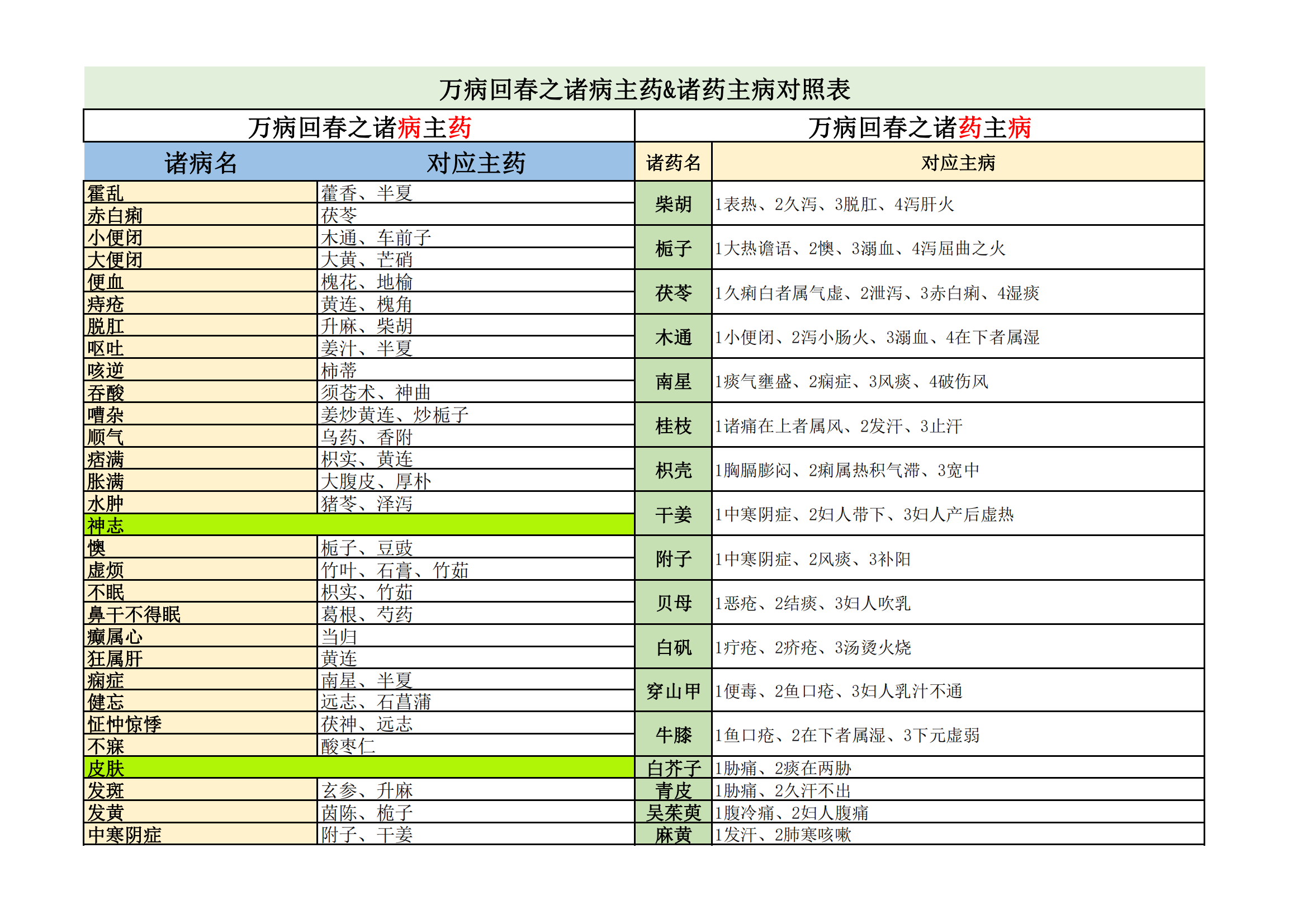Click the cell 柿蒂
The image size is (1307, 924).
(x=476, y=370)
